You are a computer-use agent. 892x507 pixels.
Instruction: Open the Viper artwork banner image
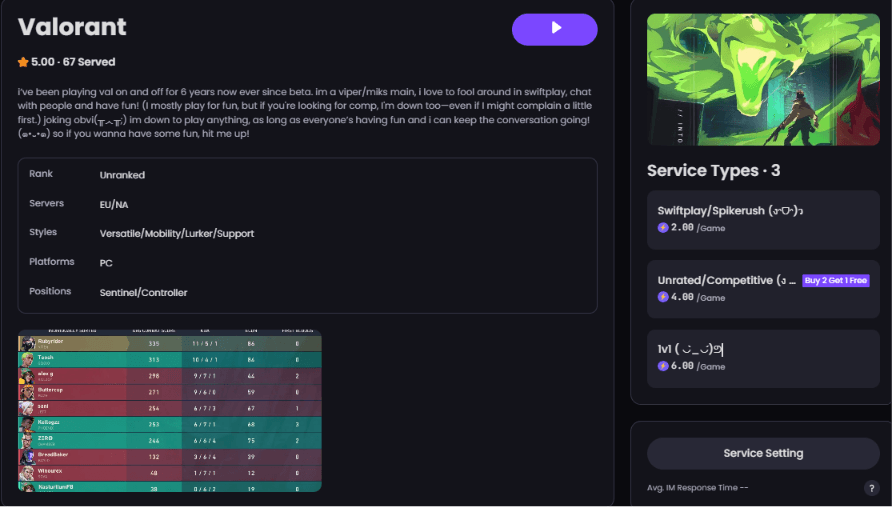(763, 79)
